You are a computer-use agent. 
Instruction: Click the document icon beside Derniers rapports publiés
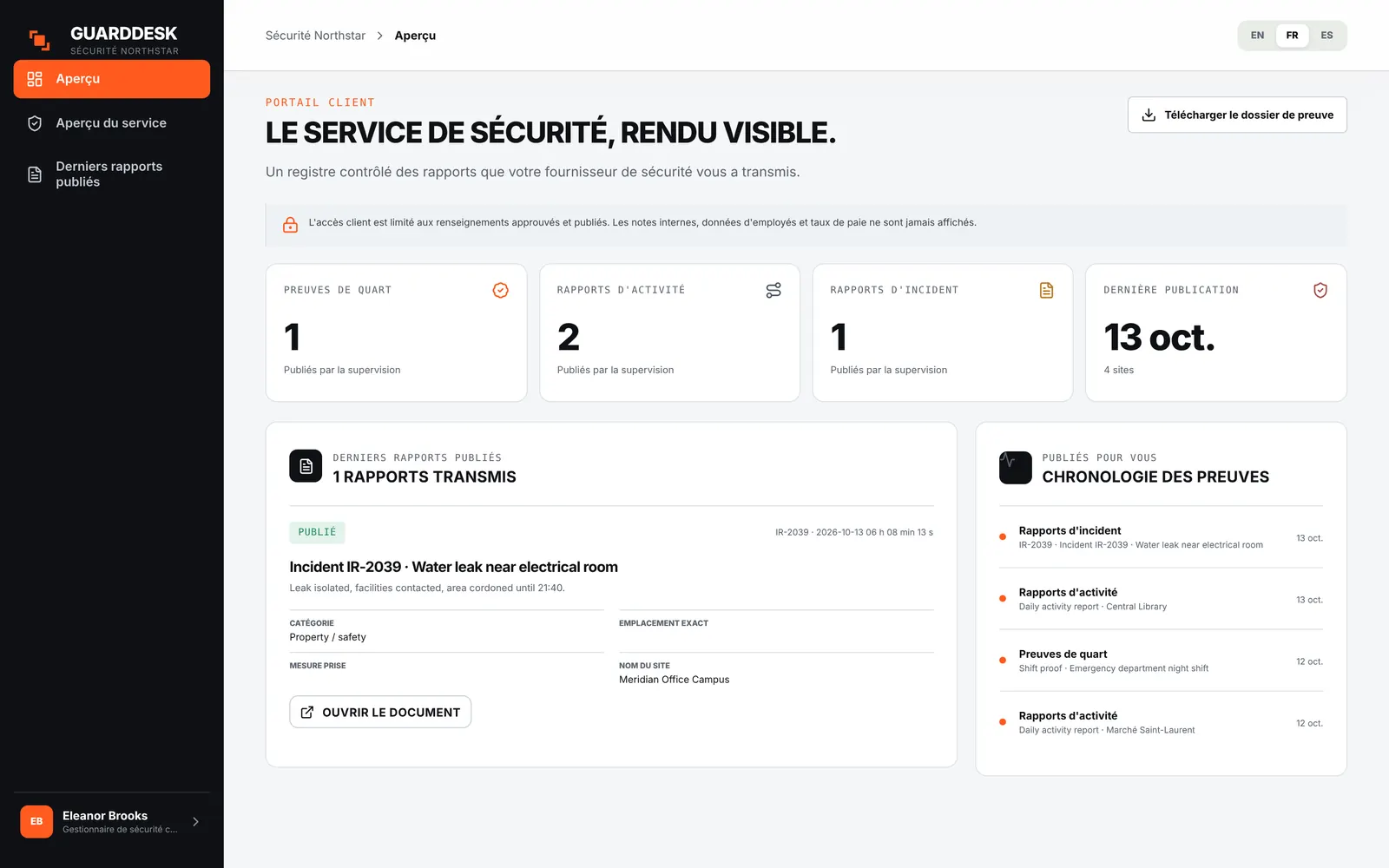[x=35, y=174]
